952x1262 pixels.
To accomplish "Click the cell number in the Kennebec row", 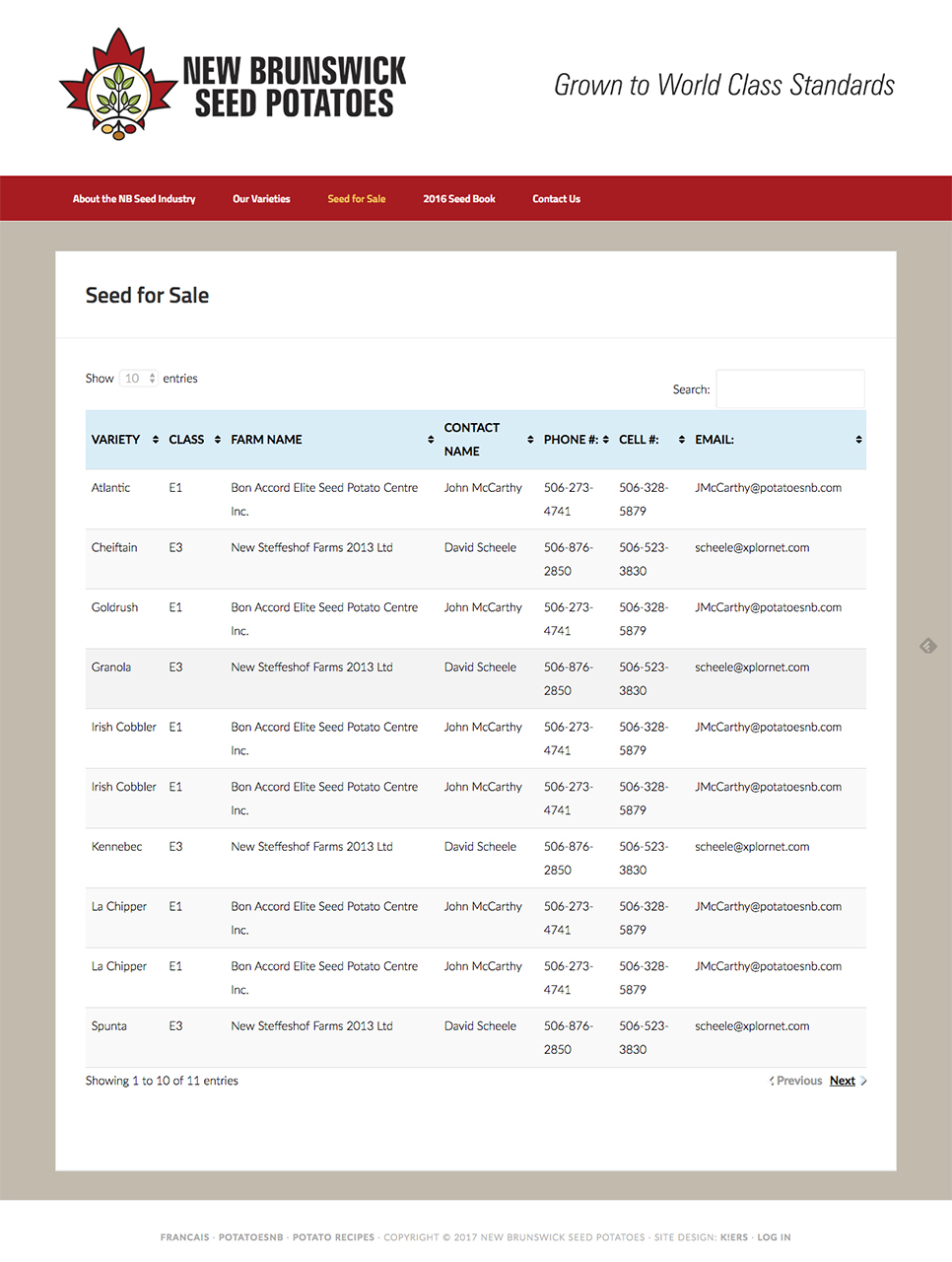I will (644, 859).
